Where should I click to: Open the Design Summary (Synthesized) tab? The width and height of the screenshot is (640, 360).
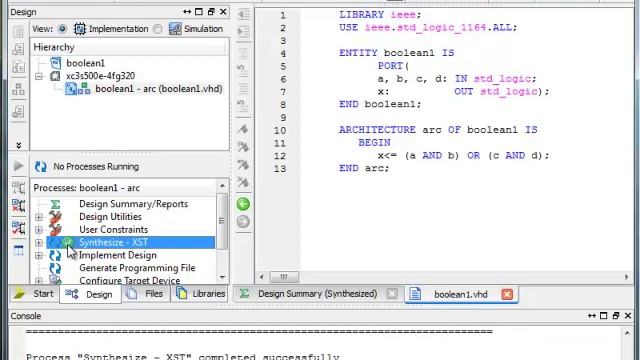[x=317, y=294]
